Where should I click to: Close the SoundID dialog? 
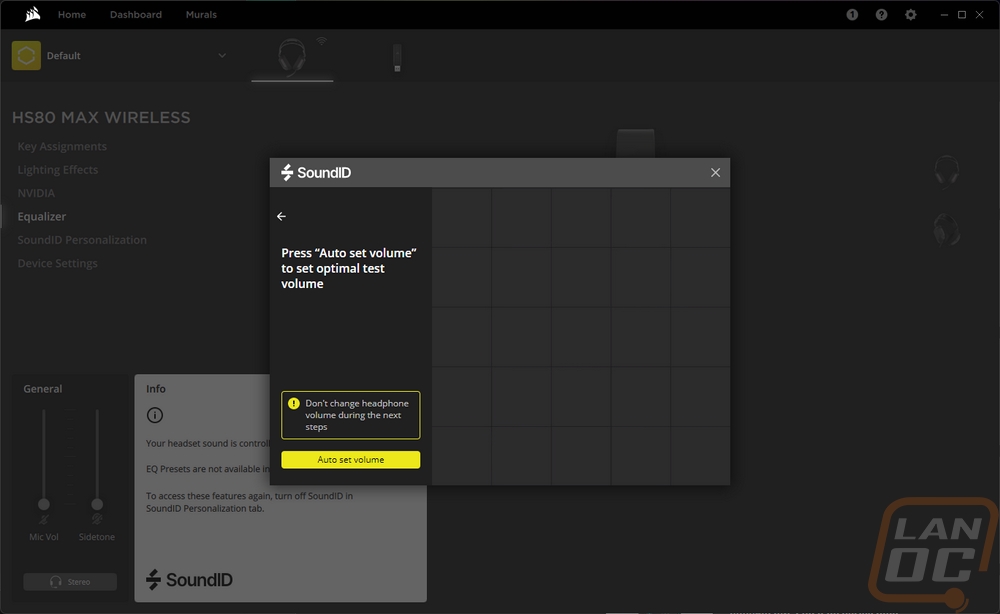point(716,173)
